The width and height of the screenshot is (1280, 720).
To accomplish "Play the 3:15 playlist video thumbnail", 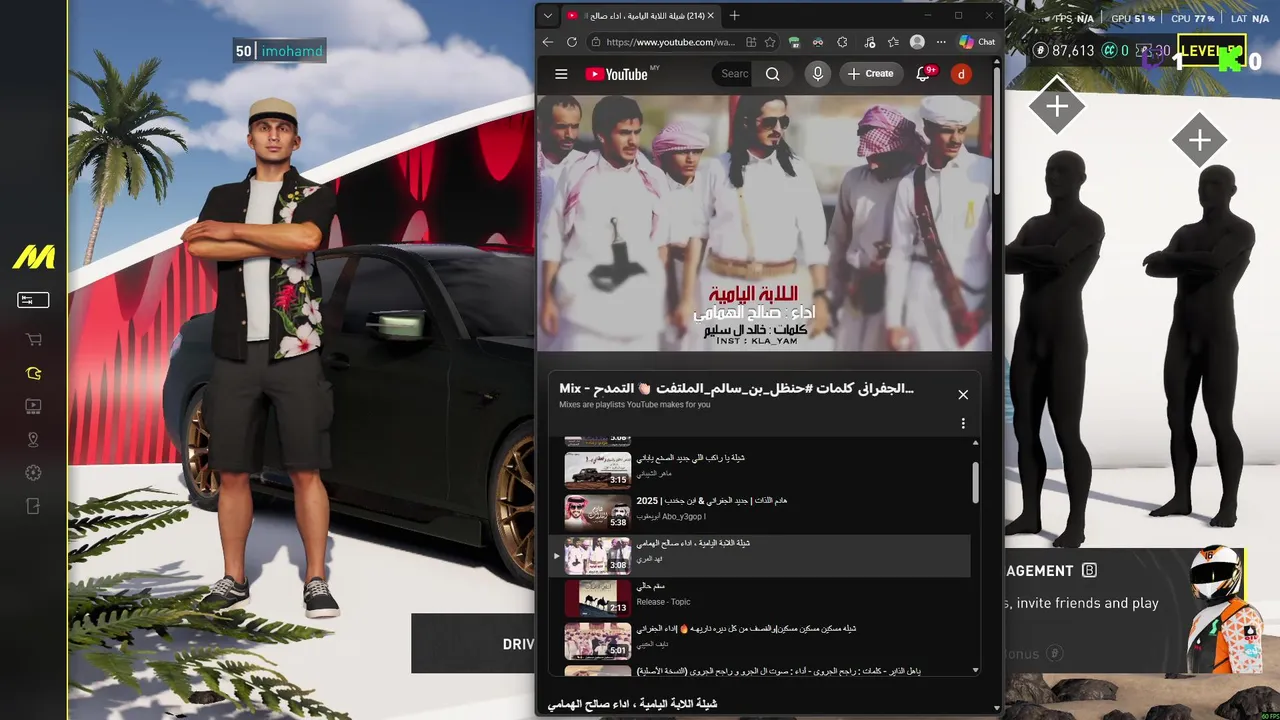I will tap(597, 471).
